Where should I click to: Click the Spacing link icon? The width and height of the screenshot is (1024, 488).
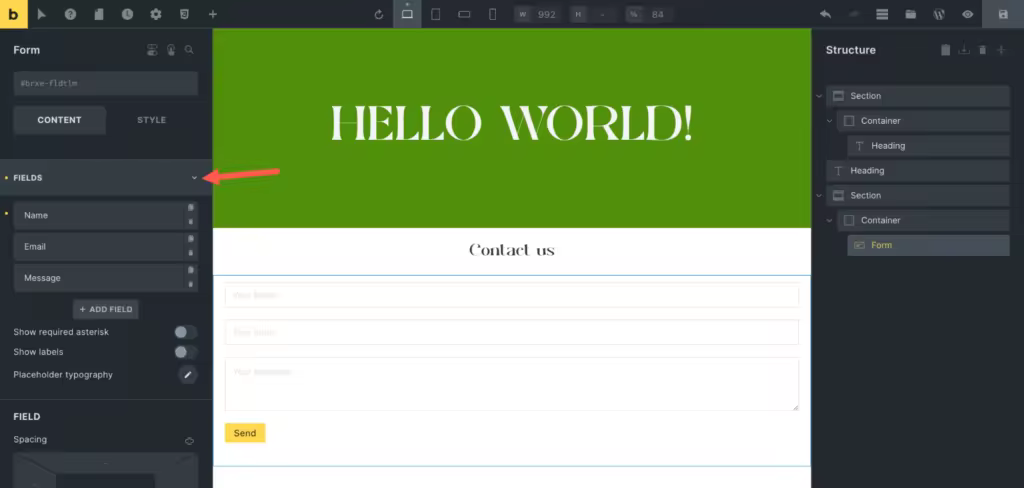[x=189, y=441]
